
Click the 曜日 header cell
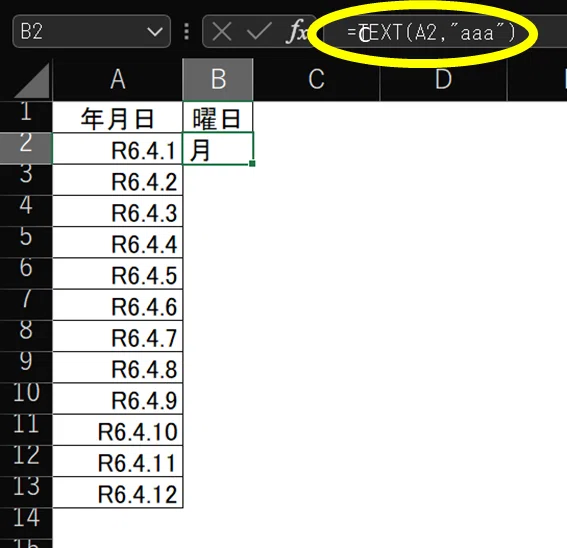point(218,117)
